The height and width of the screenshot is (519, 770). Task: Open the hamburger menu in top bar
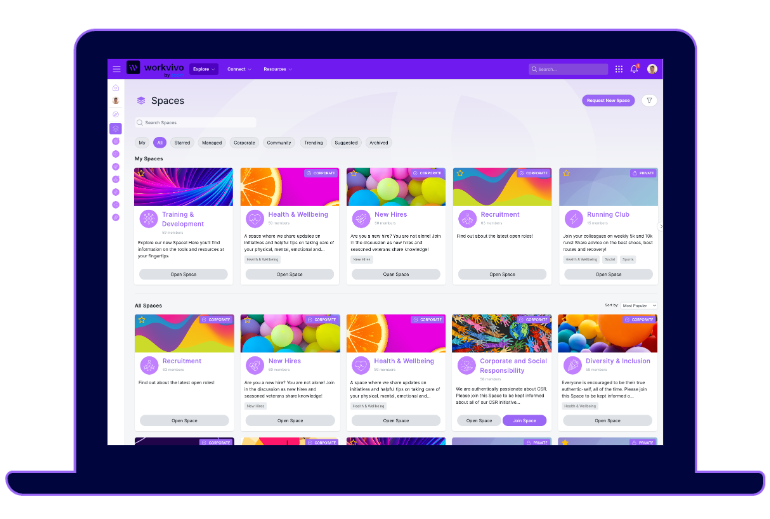116,69
